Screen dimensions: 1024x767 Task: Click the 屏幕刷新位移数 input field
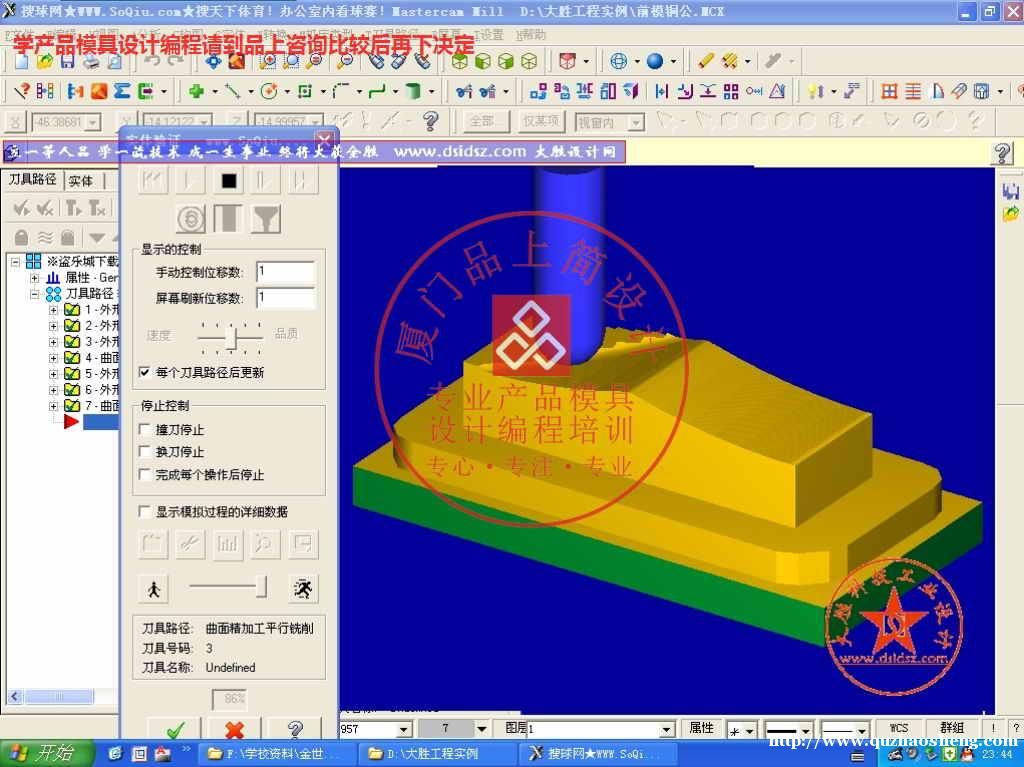click(x=285, y=298)
